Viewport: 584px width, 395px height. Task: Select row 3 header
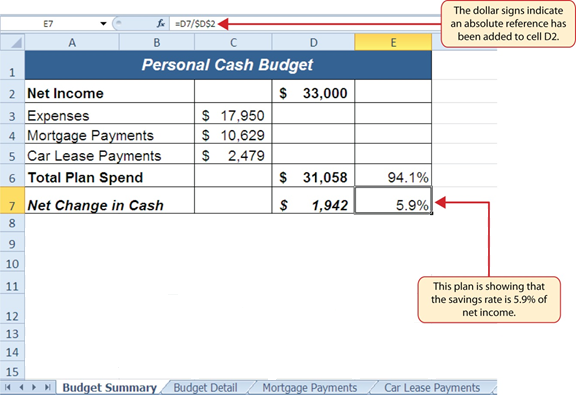pyautogui.click(x=12, y=114)
